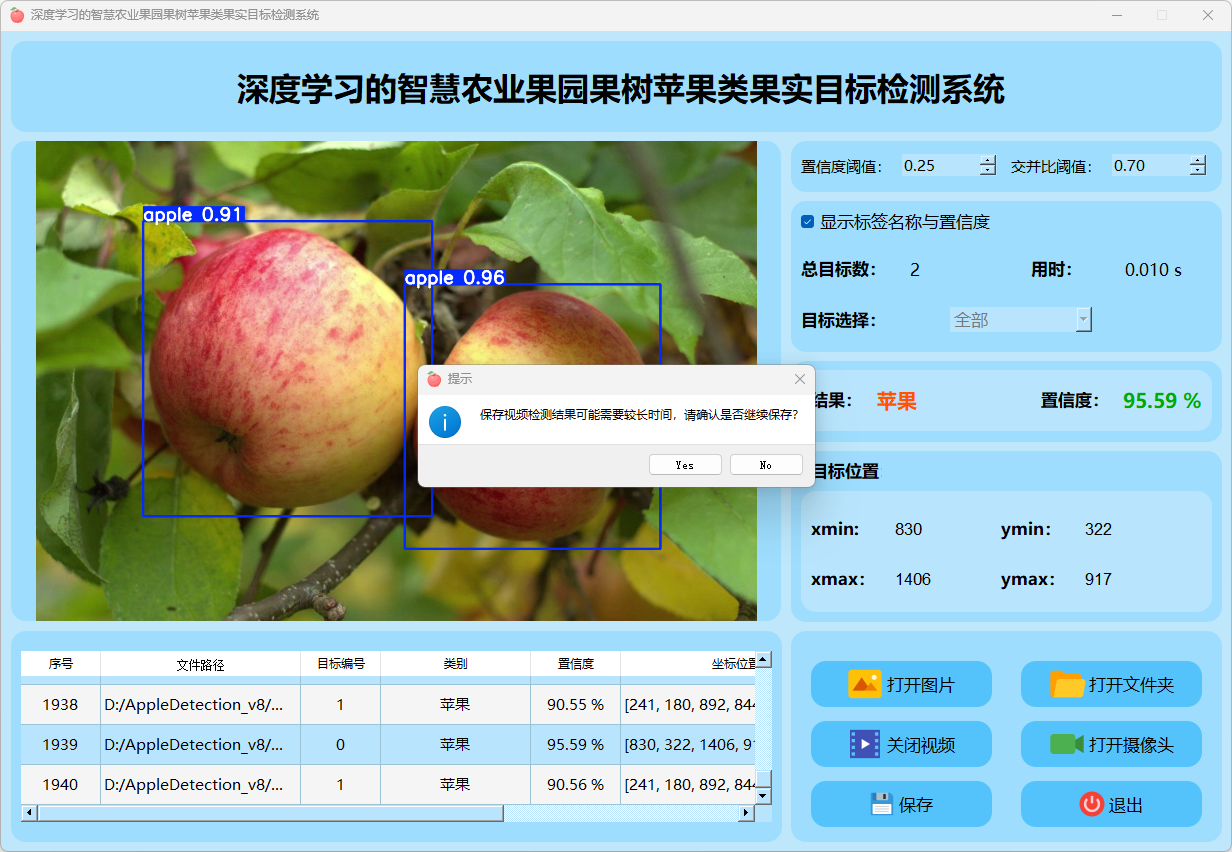This screenshot has width=1232, height=852.
Task: Increase 置信度阈值 with up arrow
Action: [x=988, y=161]
